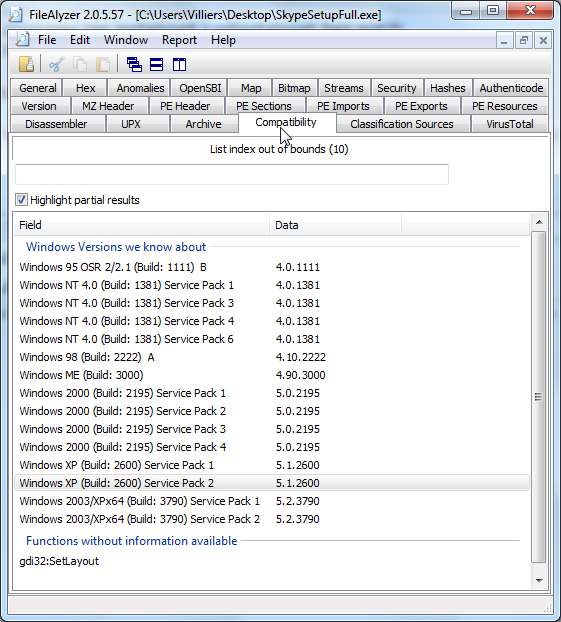Viewport: 561px width, 622px height.
Task: Click the open file toolbar icon
Action: 26,64
